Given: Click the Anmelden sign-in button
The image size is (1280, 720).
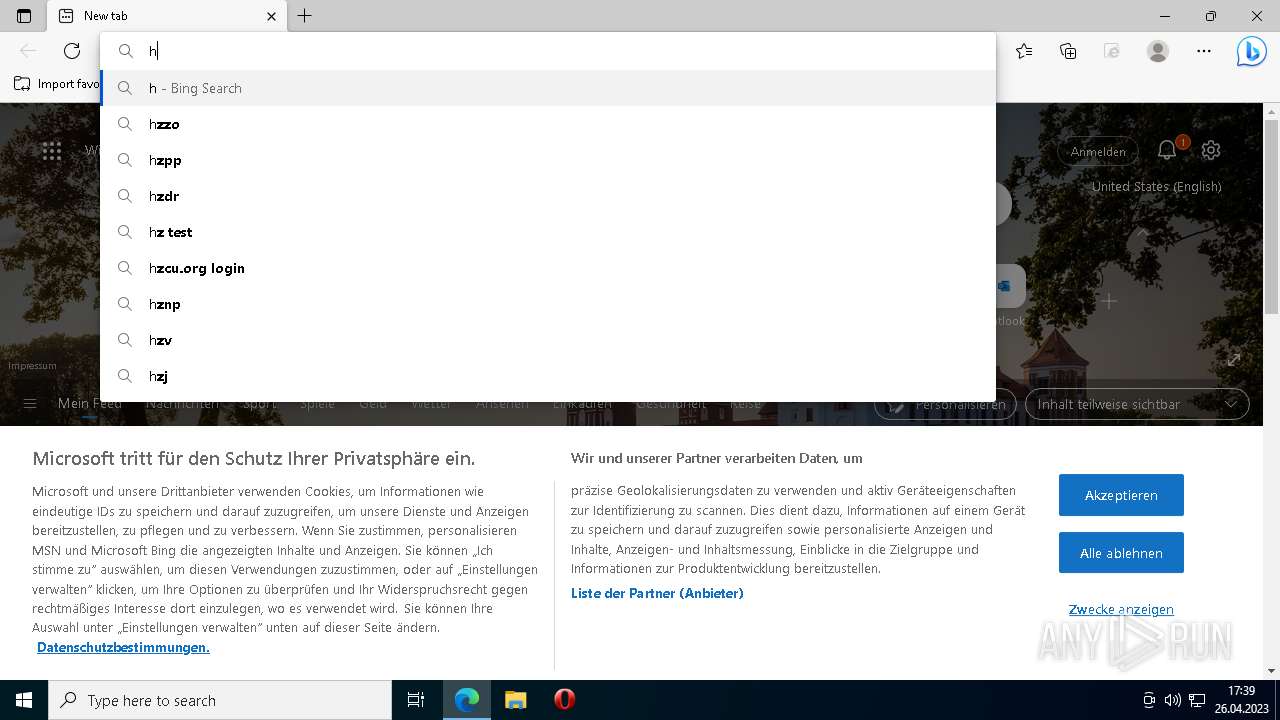Looking at the screenshot, I should (x=1098, y=152).
